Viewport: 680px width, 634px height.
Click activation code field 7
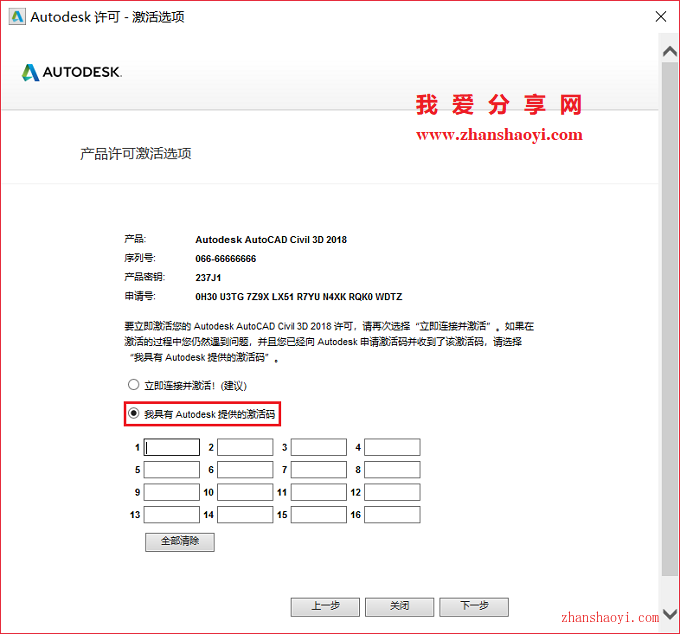pos(319,470)
